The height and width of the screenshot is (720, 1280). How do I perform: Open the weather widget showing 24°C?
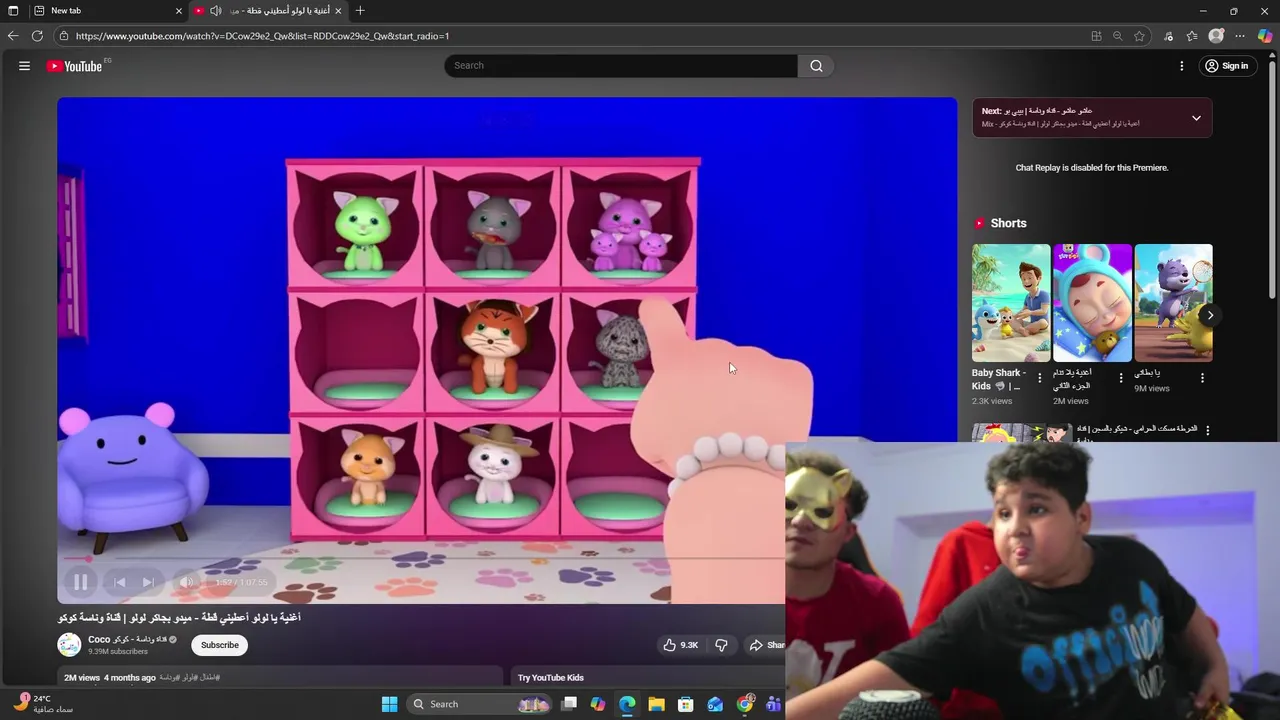tap(42, 704)
